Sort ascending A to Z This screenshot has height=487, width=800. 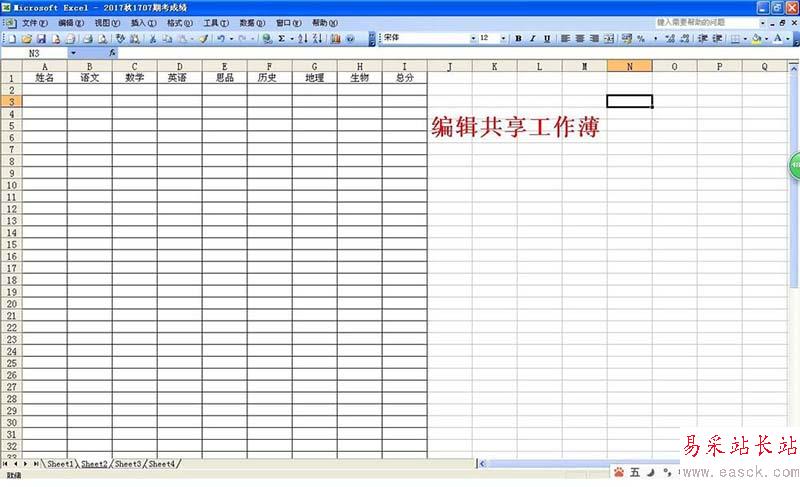coord(303,38)
